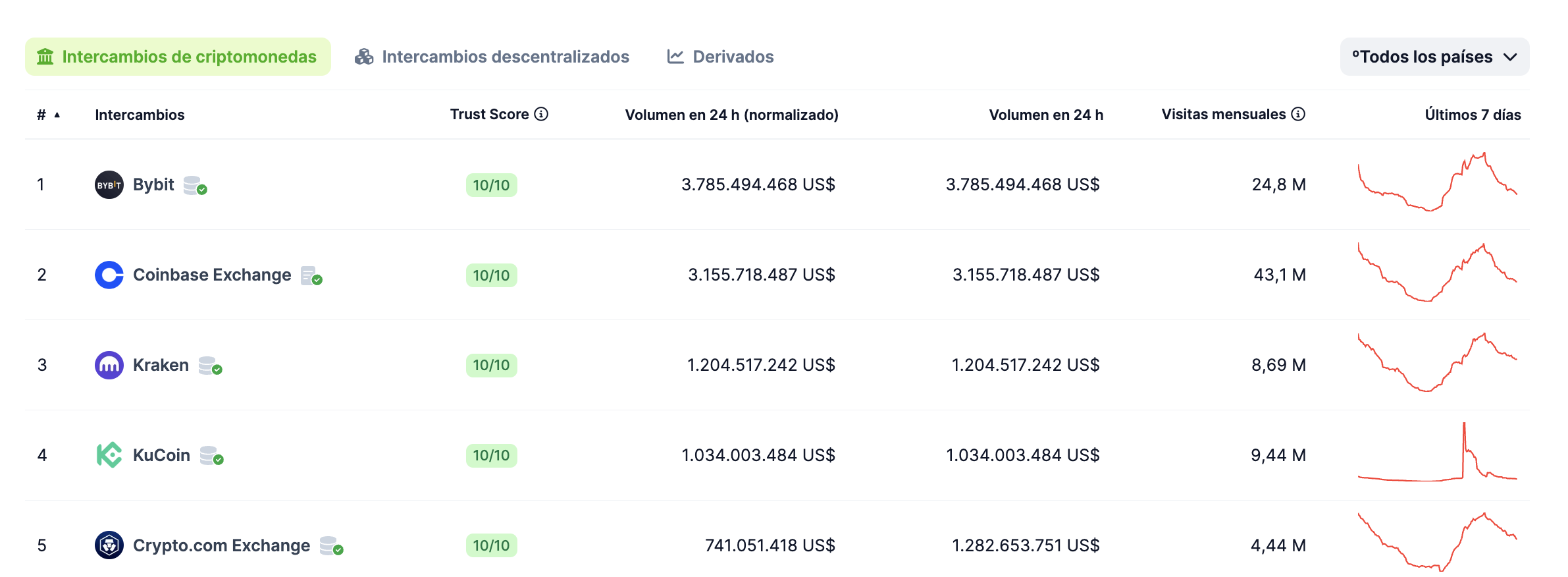
Task: Click Coinbase Exchange's 10/10 trust score badge
Action: [x=491, y=275]
